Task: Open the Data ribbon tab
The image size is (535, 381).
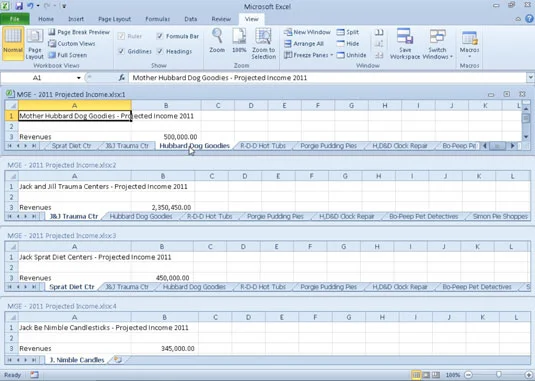Action: pos(191,19)
